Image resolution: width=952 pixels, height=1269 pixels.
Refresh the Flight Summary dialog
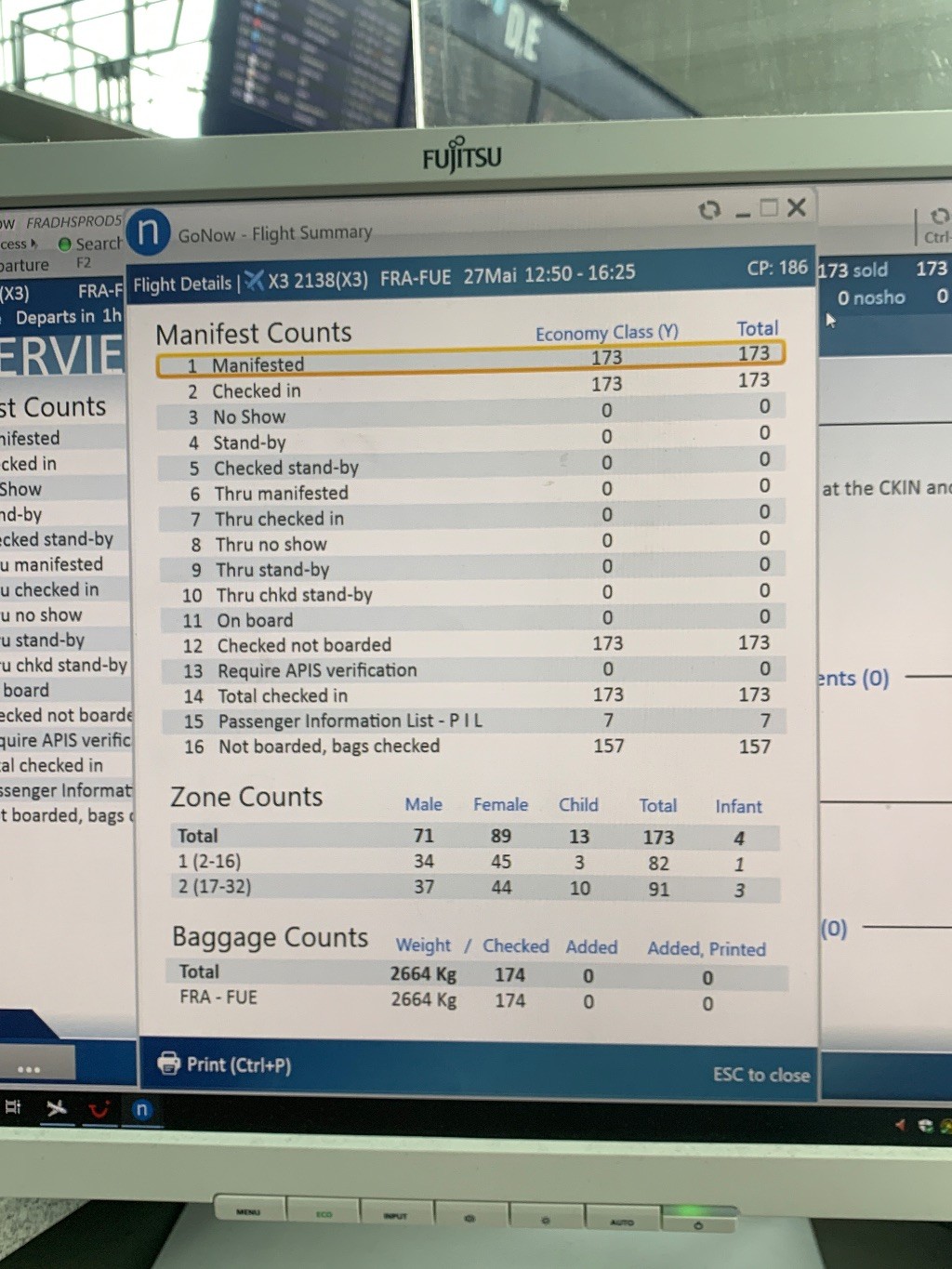(709, 209)
